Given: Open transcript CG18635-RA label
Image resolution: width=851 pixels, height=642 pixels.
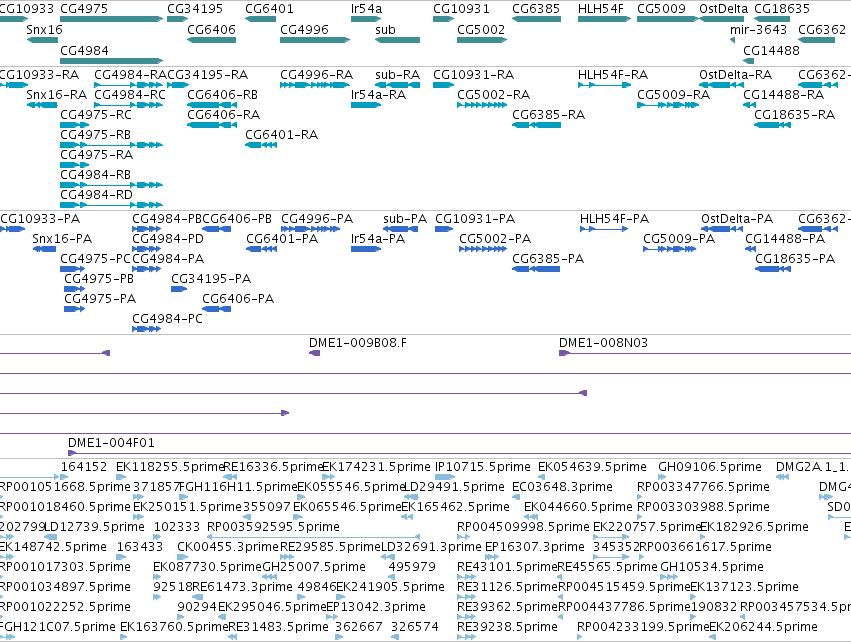Looking at the screenshot, I should coord(795,115).
